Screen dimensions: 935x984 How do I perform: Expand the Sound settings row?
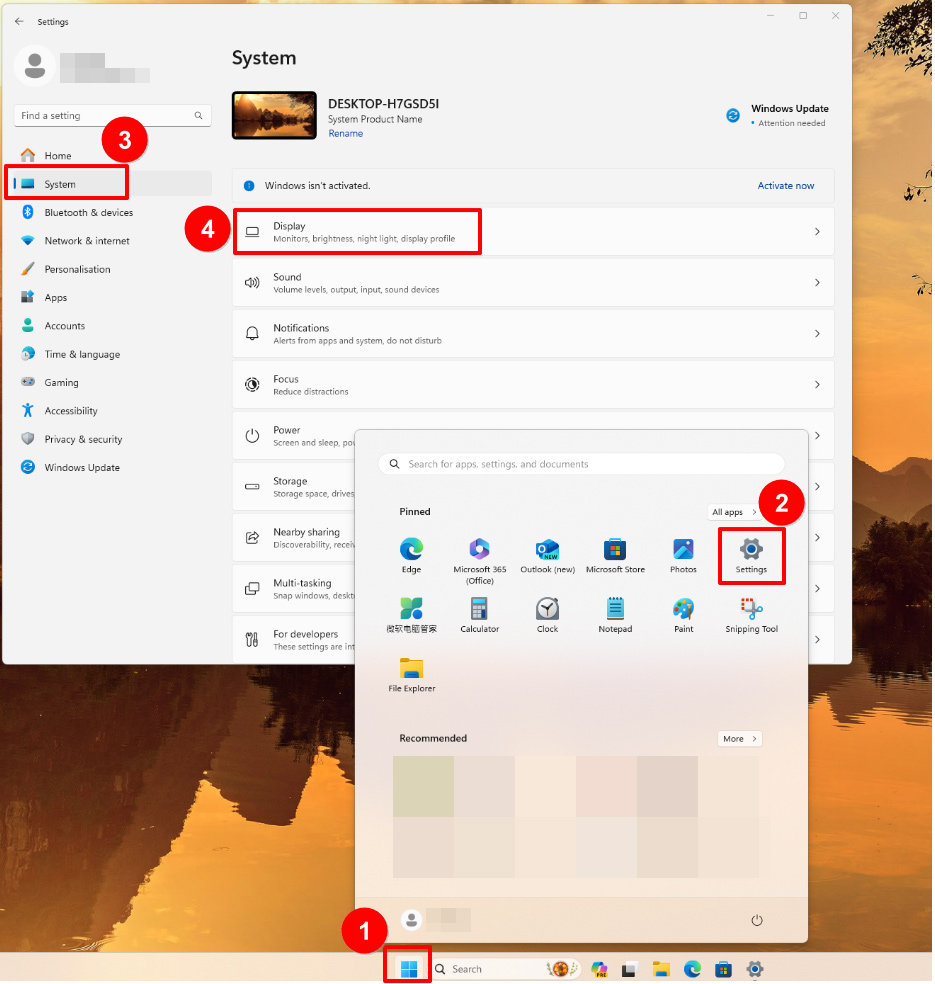(x=533, y=282)
